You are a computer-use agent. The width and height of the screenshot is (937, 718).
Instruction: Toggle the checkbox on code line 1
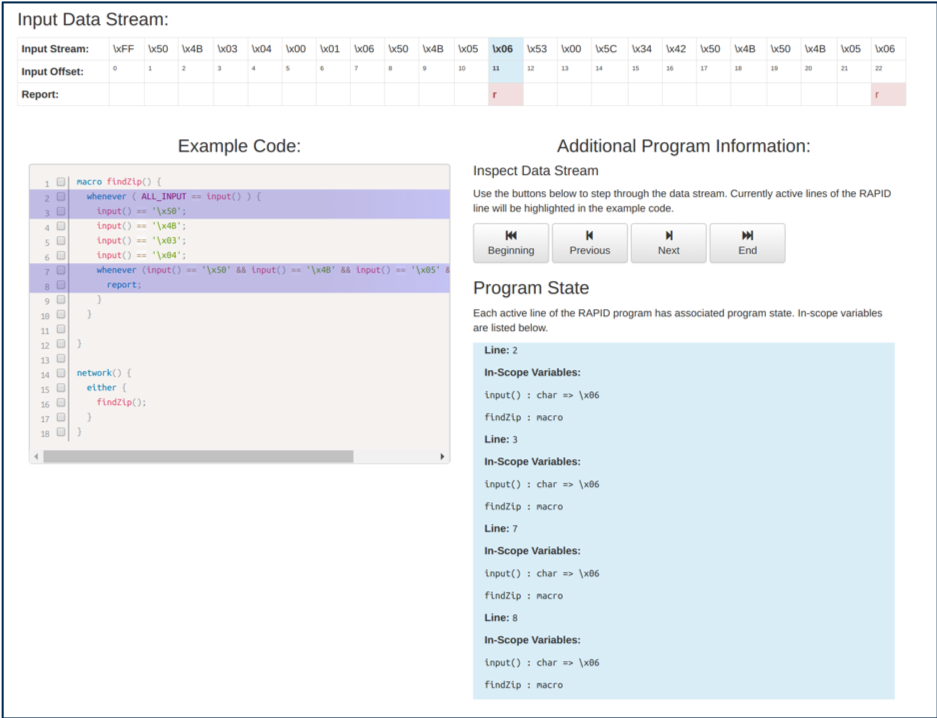coord(61,182)
